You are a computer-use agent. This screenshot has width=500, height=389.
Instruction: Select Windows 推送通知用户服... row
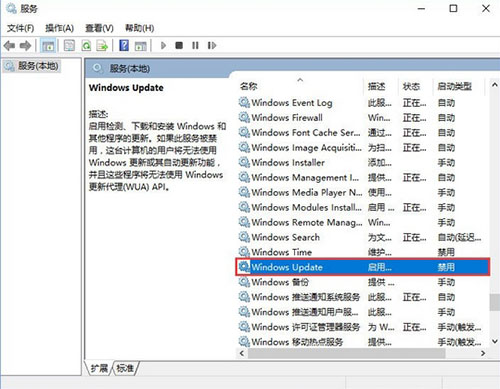[362, 312]
